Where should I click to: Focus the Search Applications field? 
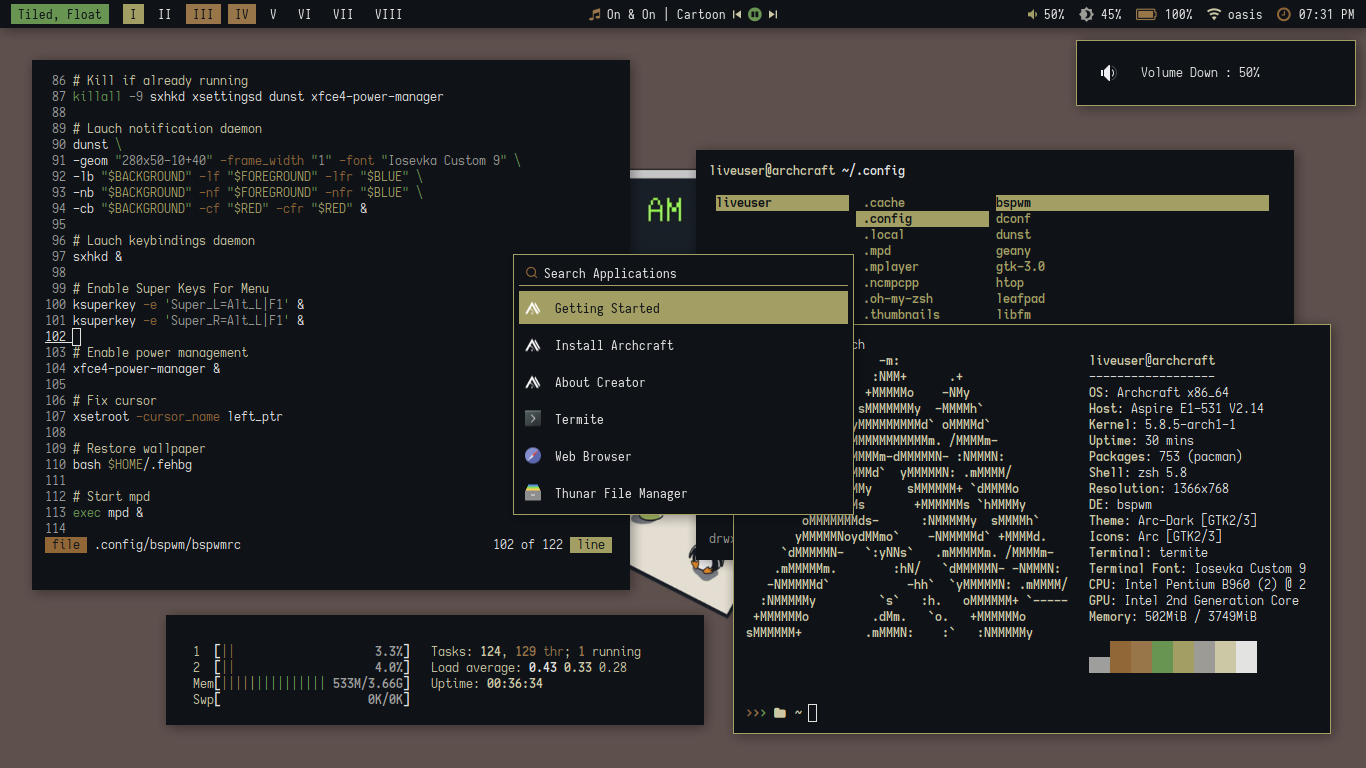click(683, 273)
